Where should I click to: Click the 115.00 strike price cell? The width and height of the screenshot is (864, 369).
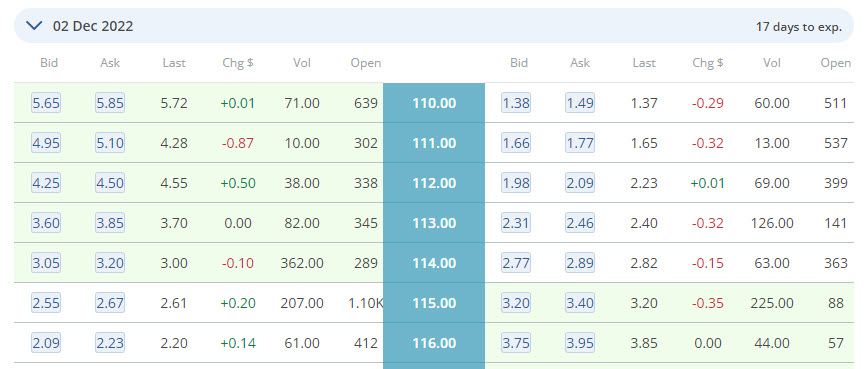(434, 303)
